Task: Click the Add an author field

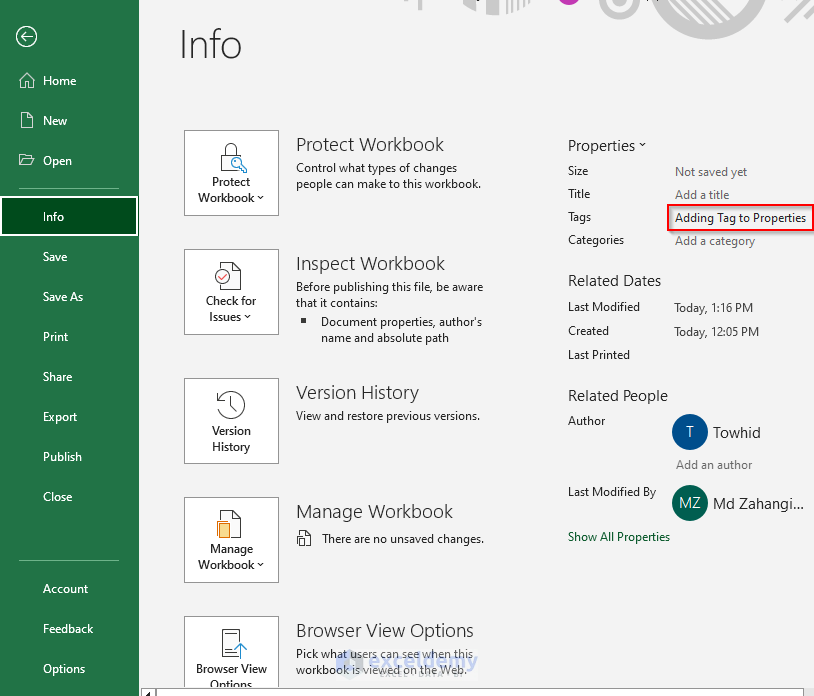Action: point(714,465)
